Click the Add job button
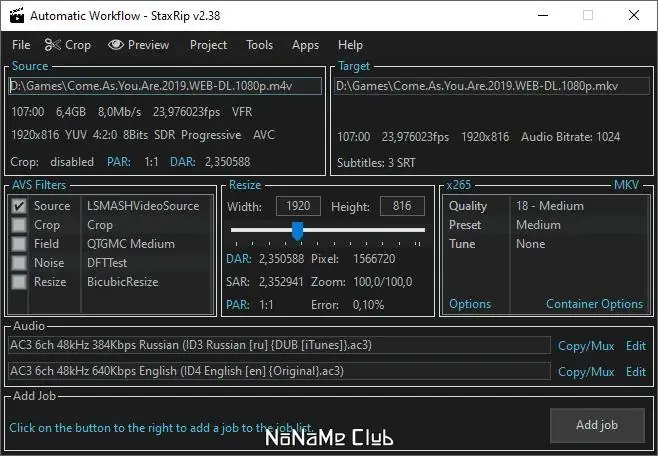Image resolution: width=658 pixels, height=456 pixels. pyautogui.click(x=597, y=425)
